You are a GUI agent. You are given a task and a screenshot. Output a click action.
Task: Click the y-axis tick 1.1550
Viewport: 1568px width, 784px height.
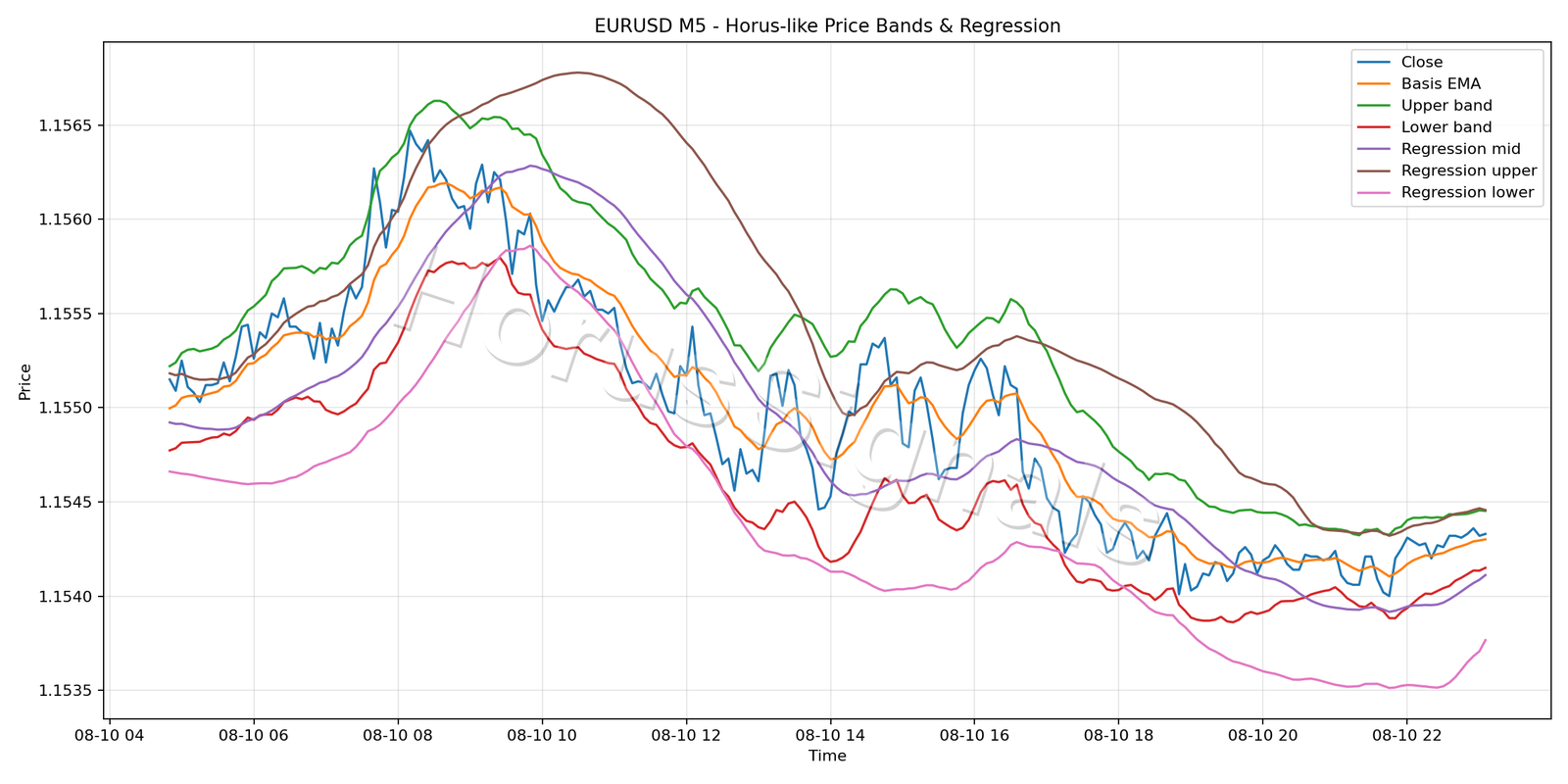coord(66,408)
